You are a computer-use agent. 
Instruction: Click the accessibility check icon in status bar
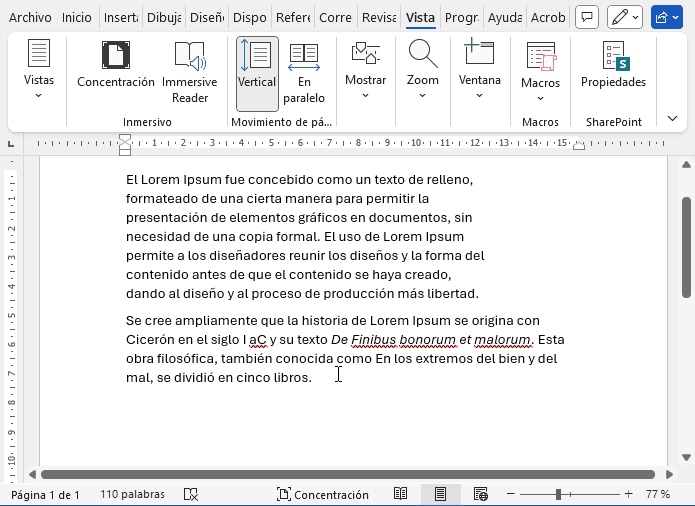[x=190, y=494]
